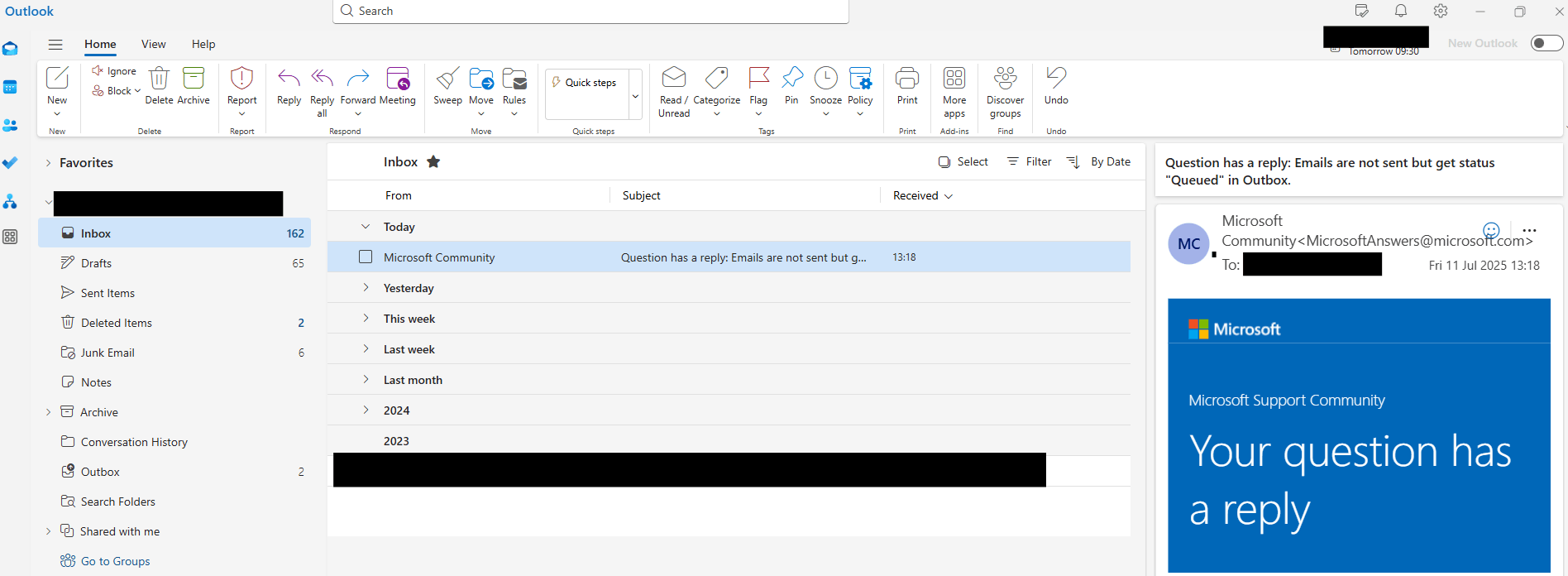
Task: Open the Deleted Items folder
Action: 174,323
